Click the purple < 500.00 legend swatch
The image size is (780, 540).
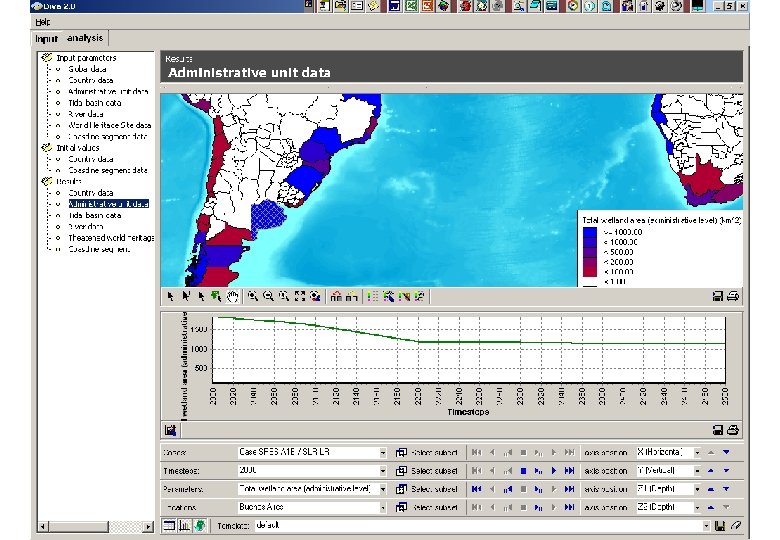589,252
